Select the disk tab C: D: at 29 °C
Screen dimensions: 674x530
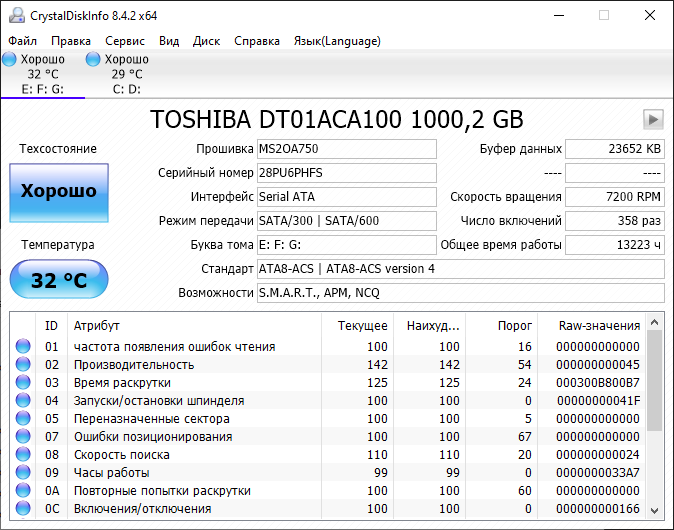[x=126, y=74]
